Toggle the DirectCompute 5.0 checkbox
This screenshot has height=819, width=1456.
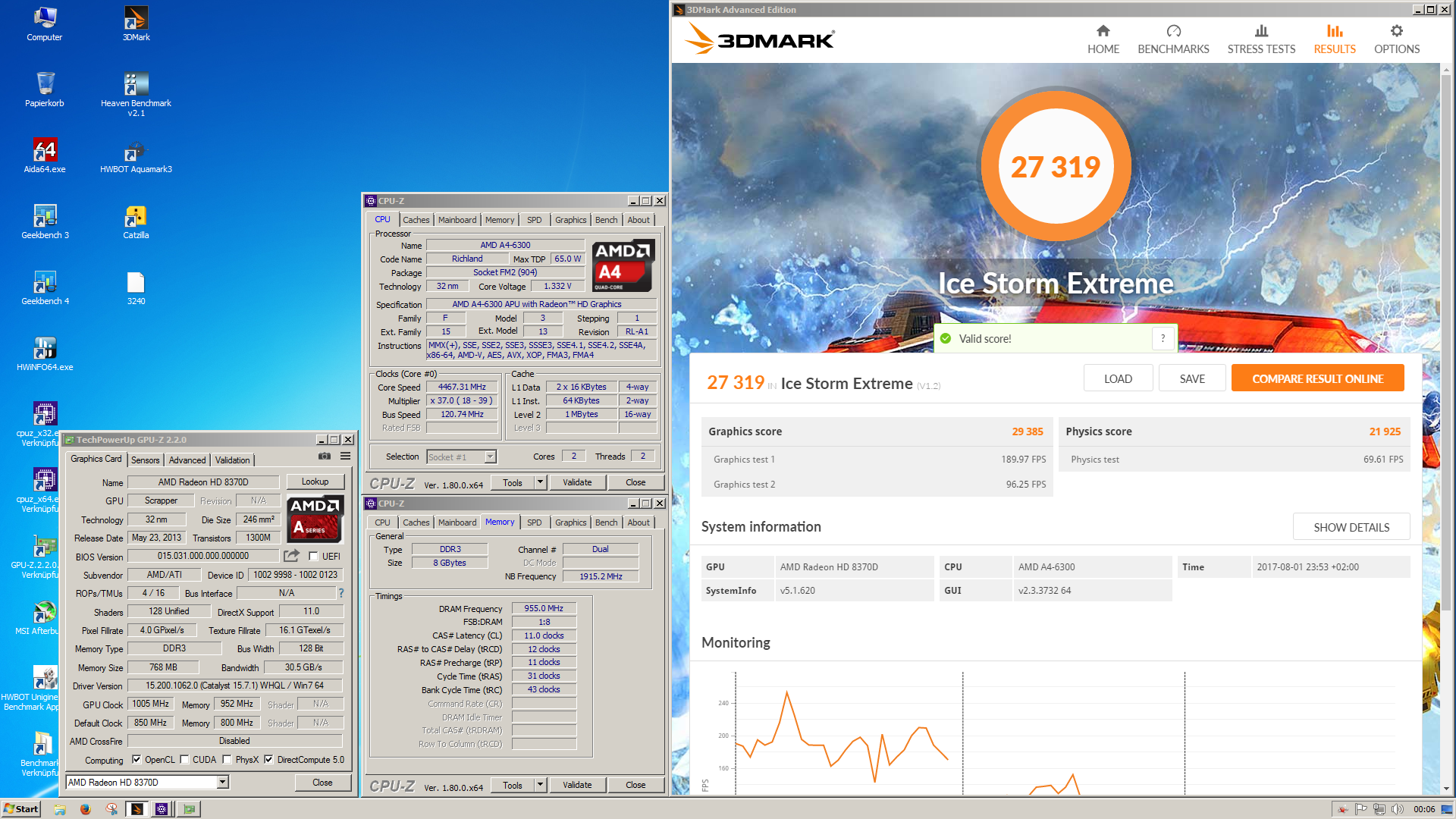[x=268, y=759]
